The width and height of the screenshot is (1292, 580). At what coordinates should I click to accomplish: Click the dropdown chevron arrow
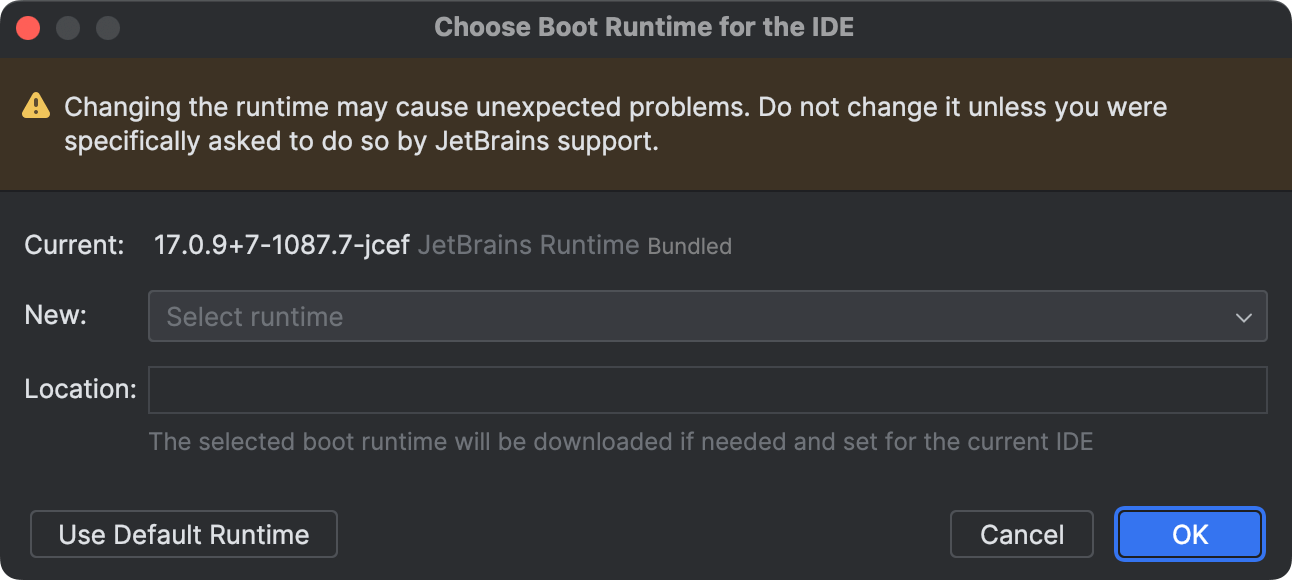click(1244, 316)
